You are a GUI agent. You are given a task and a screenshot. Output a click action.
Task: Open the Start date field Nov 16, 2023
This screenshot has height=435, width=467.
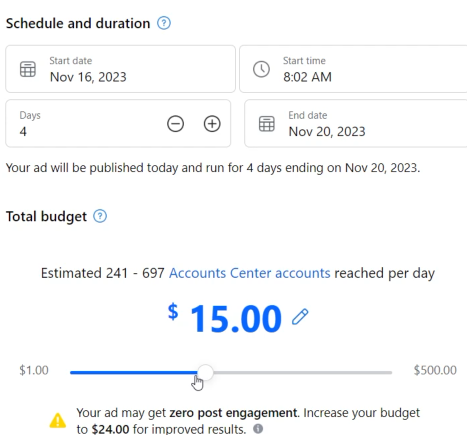[120, 69]
